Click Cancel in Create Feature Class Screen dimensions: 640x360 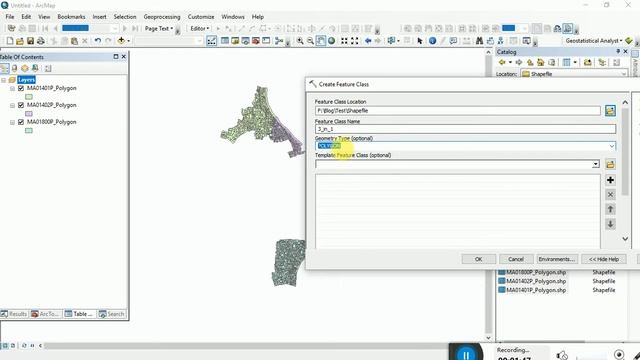[516, 259]
